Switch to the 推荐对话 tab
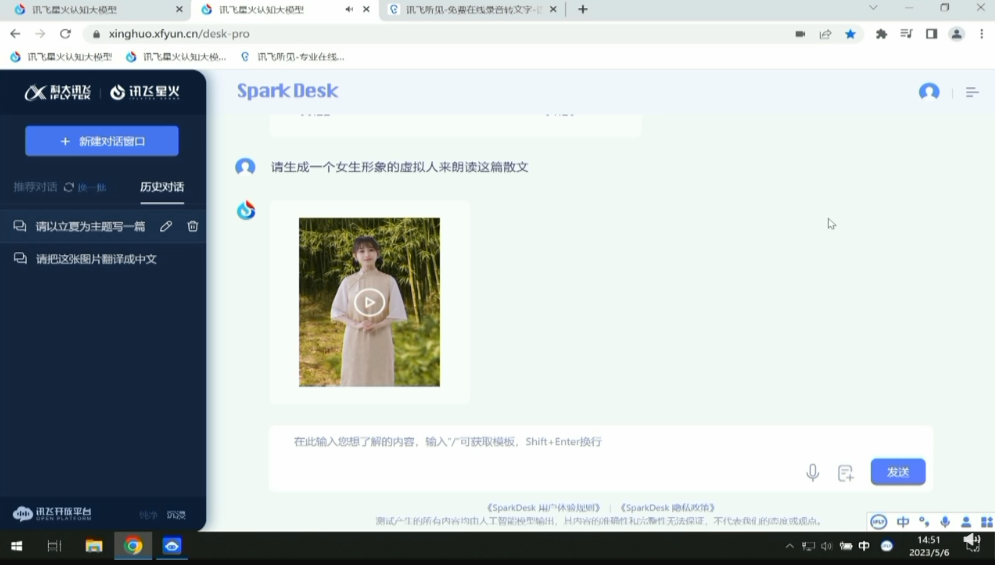This screenshot has width=995, height=565. pos(35,187)
